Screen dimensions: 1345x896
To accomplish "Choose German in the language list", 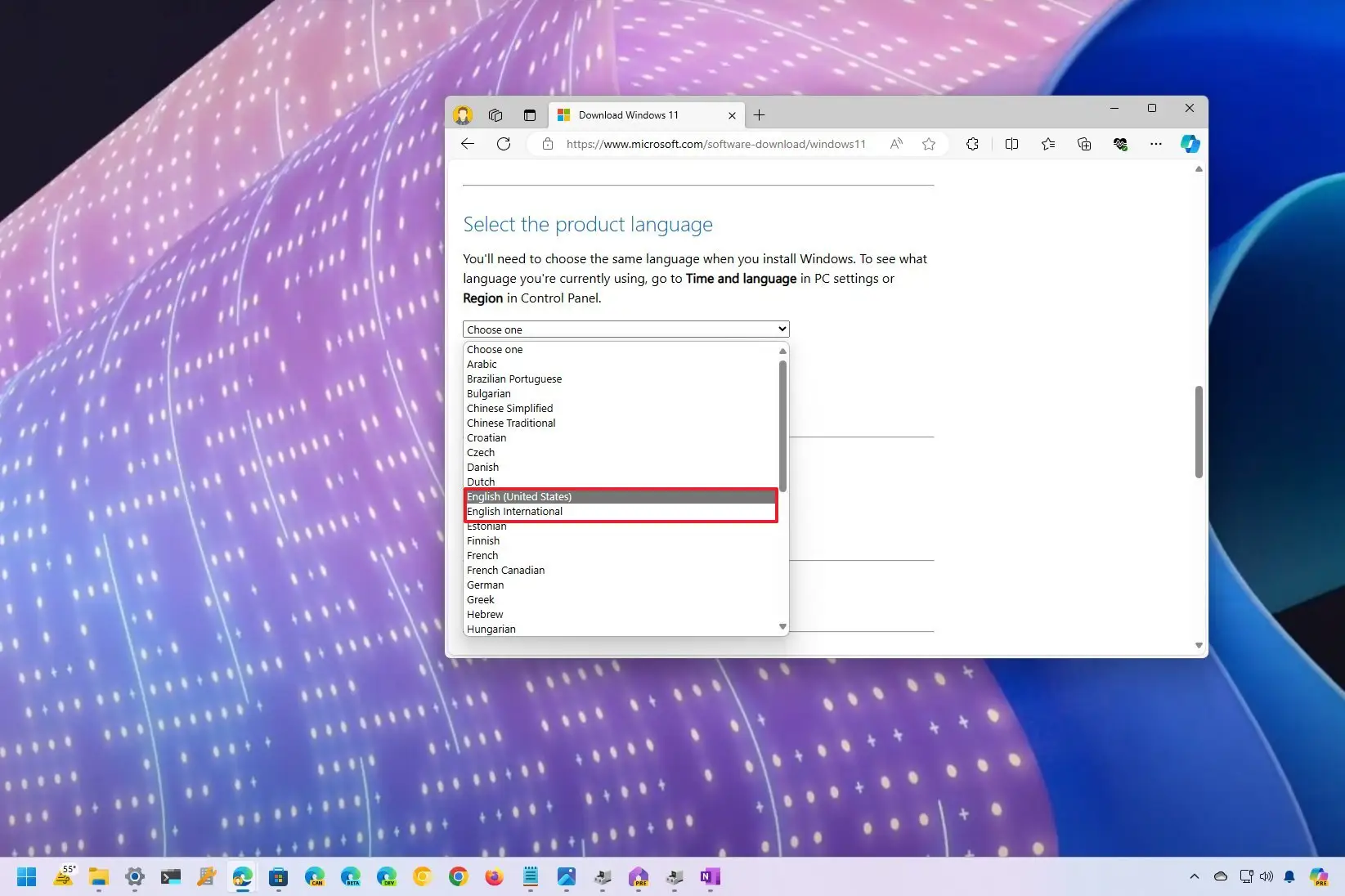I will [x=485, y=585].
